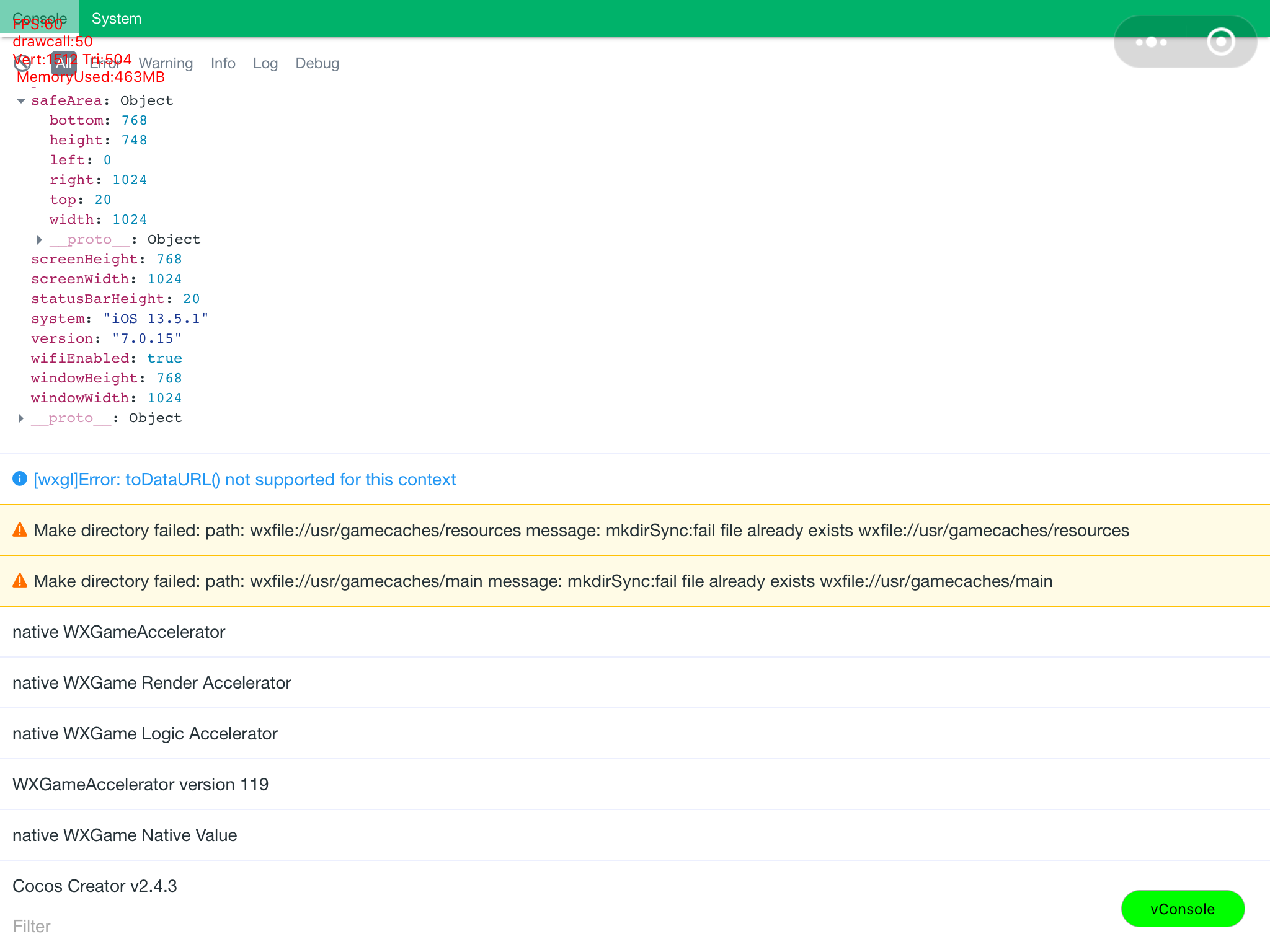Tap the mini-program circular close icon

pos(1221,42)
